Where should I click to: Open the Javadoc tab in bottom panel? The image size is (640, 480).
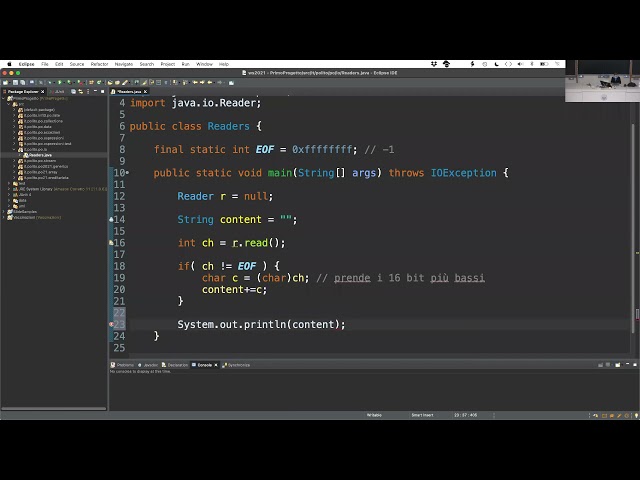point(150,365)
